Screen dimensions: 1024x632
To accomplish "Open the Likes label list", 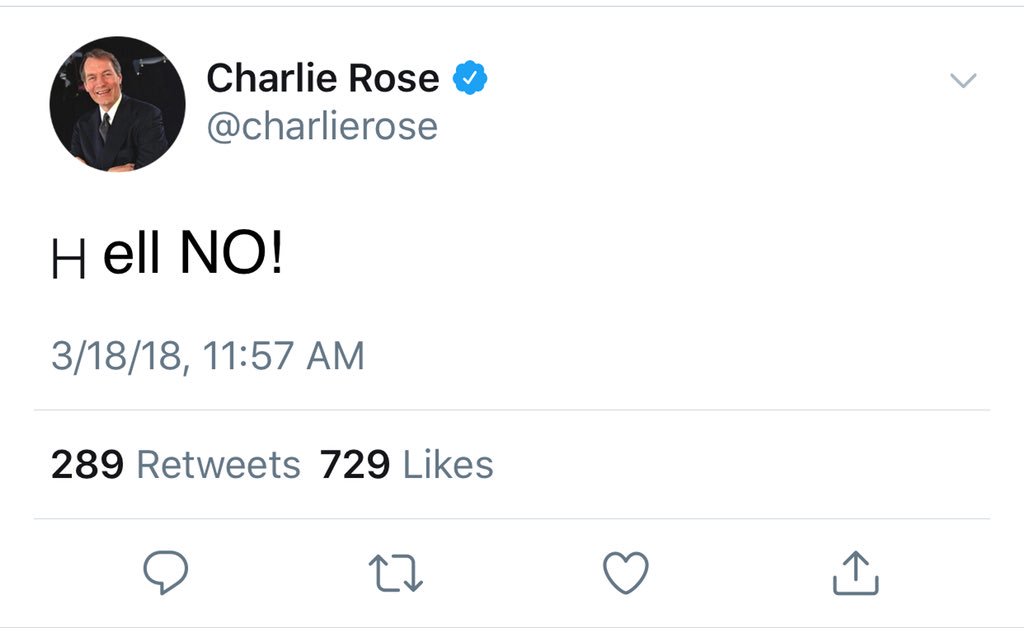I will (x=448, y=465).
